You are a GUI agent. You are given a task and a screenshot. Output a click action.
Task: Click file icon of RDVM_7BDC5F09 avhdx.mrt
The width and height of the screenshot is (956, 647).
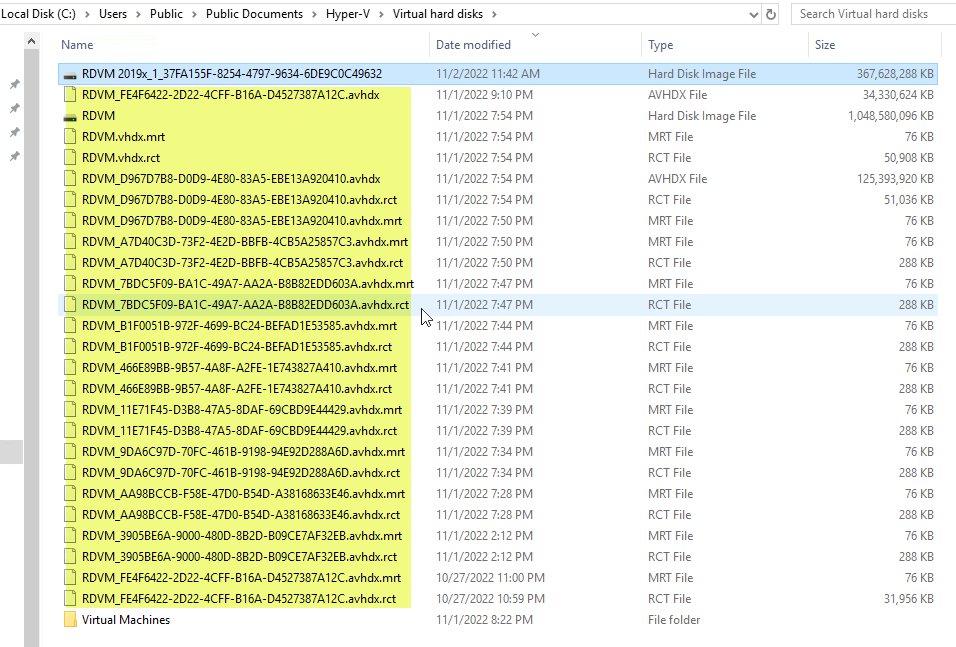tap(70, 284)
